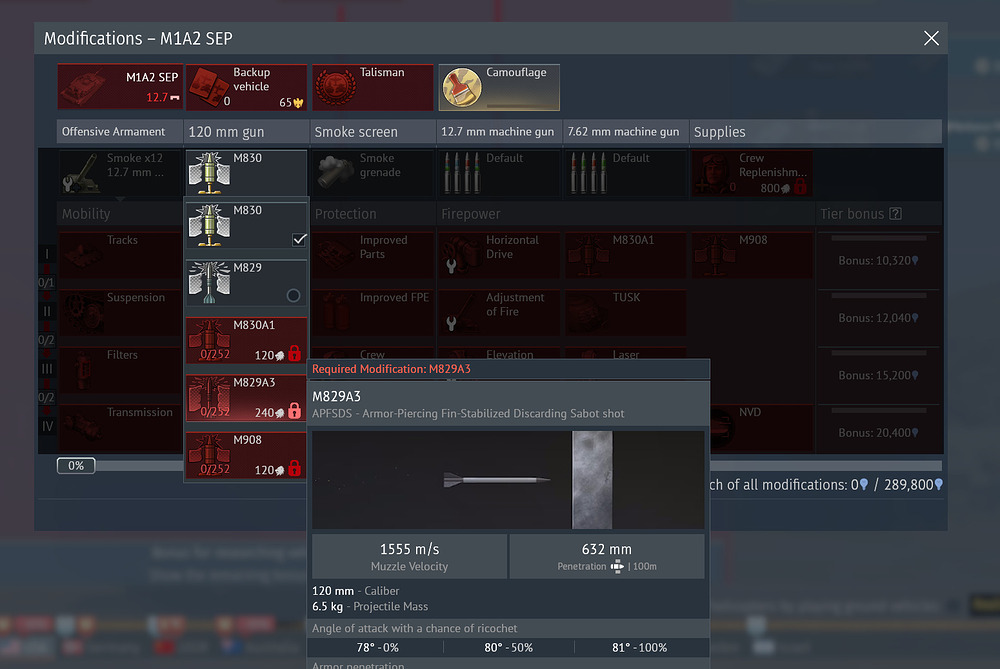Click the 6.5 kg Projectile Mass line

(x=370, y=607)
